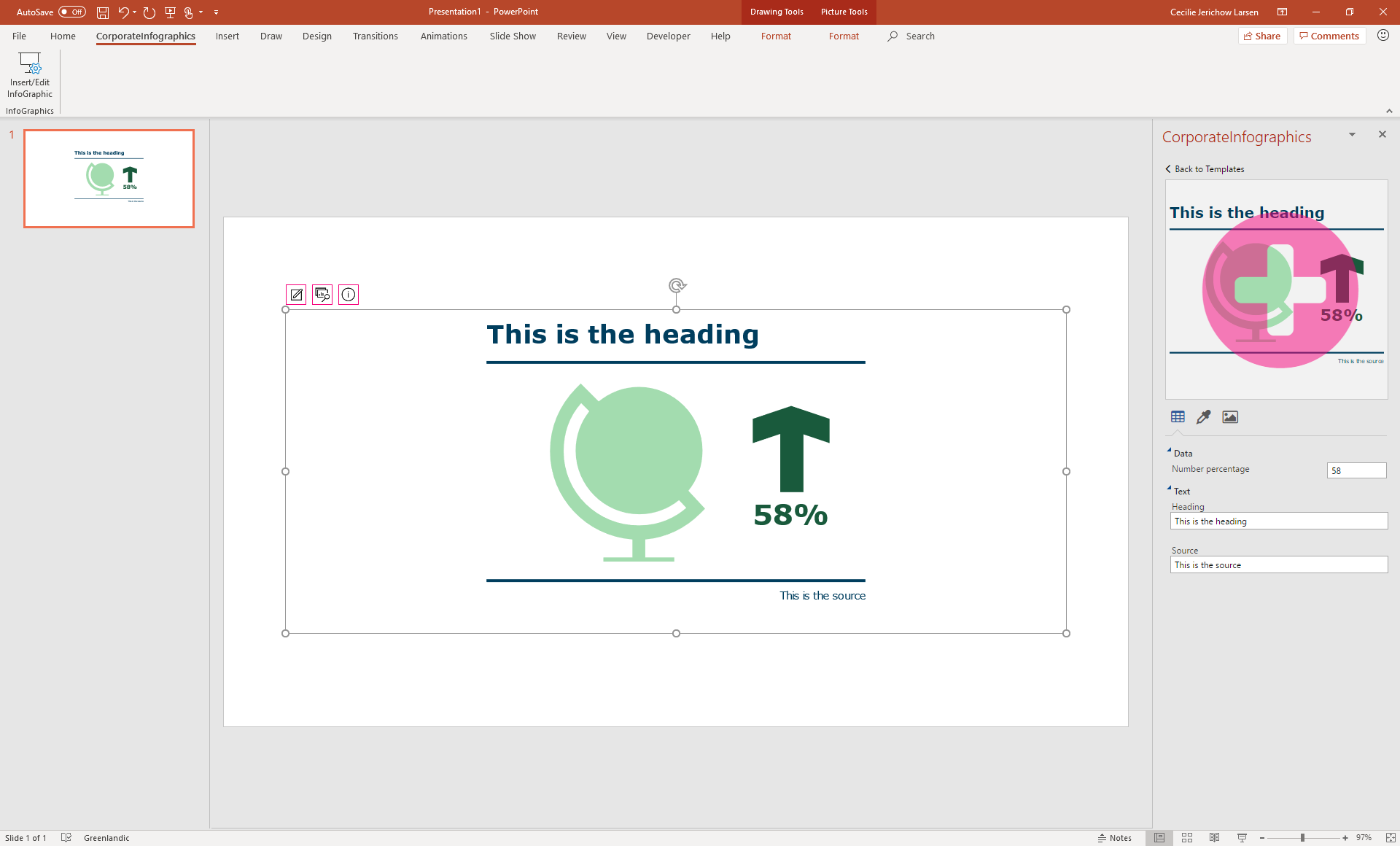Open the color eyedropper tab icon
The width and height of the screenshot is (1400, 846).
1204,417
